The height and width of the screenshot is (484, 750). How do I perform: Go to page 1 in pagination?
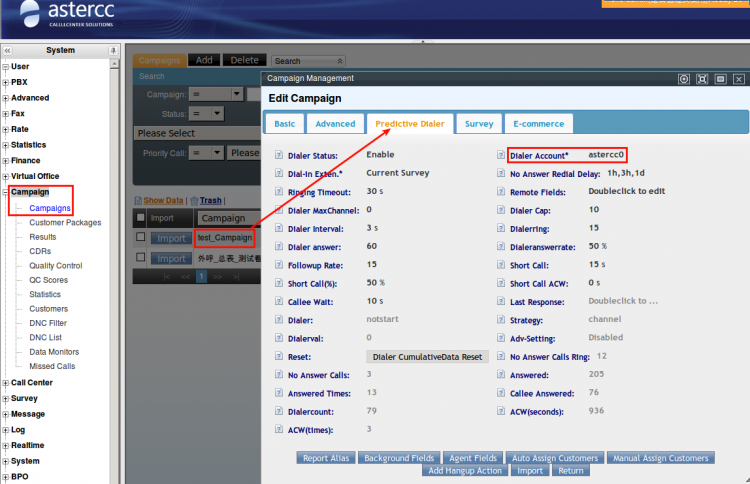(x=200, y=275)
